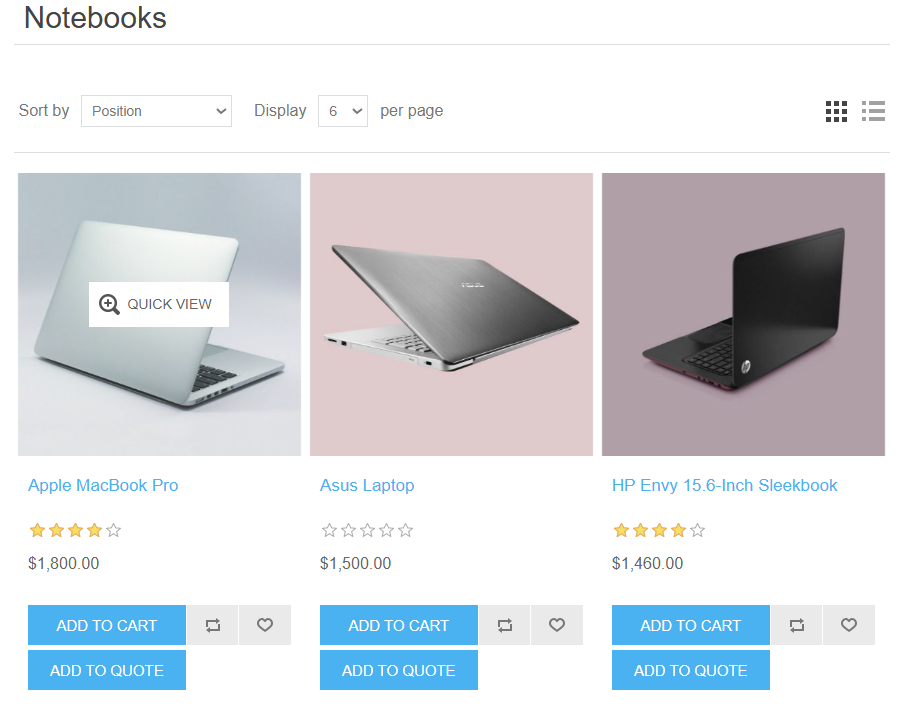Click the HP Envy Sleekbook product image
Image resolution: width=907 pixels, height=717 pixels.
(x=743, y=314)
